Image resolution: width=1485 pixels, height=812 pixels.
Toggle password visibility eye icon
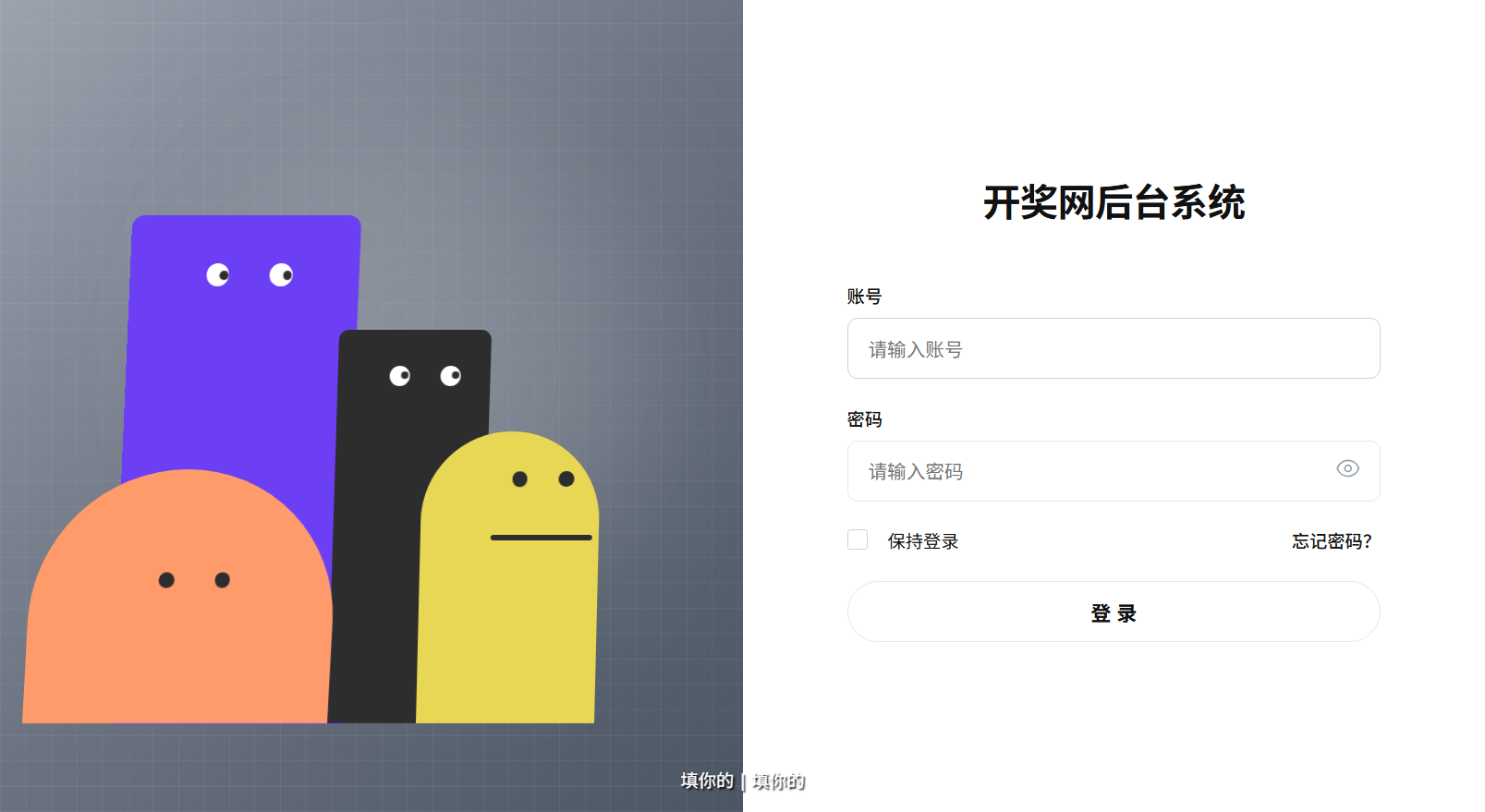(1347, 469)
